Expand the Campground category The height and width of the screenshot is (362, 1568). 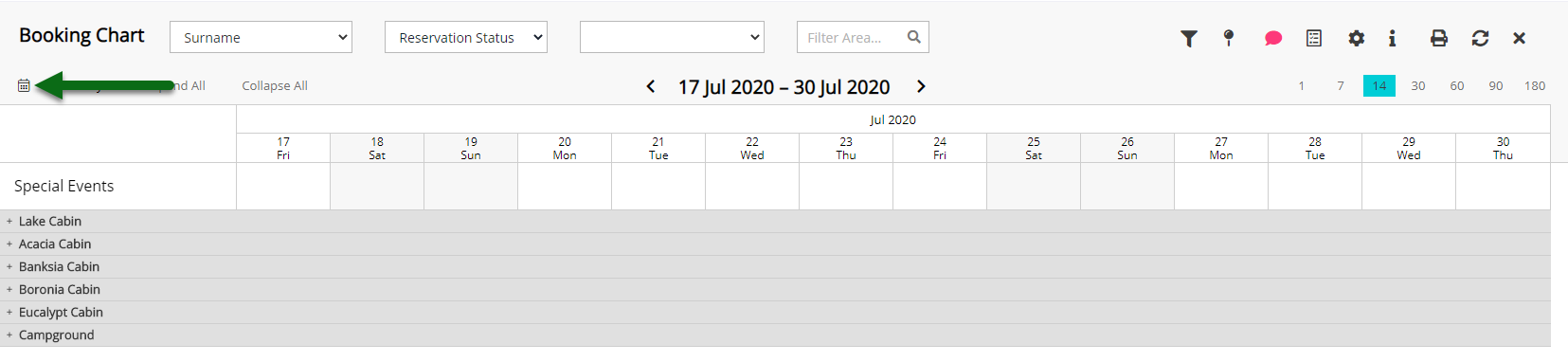click(9, 335)
